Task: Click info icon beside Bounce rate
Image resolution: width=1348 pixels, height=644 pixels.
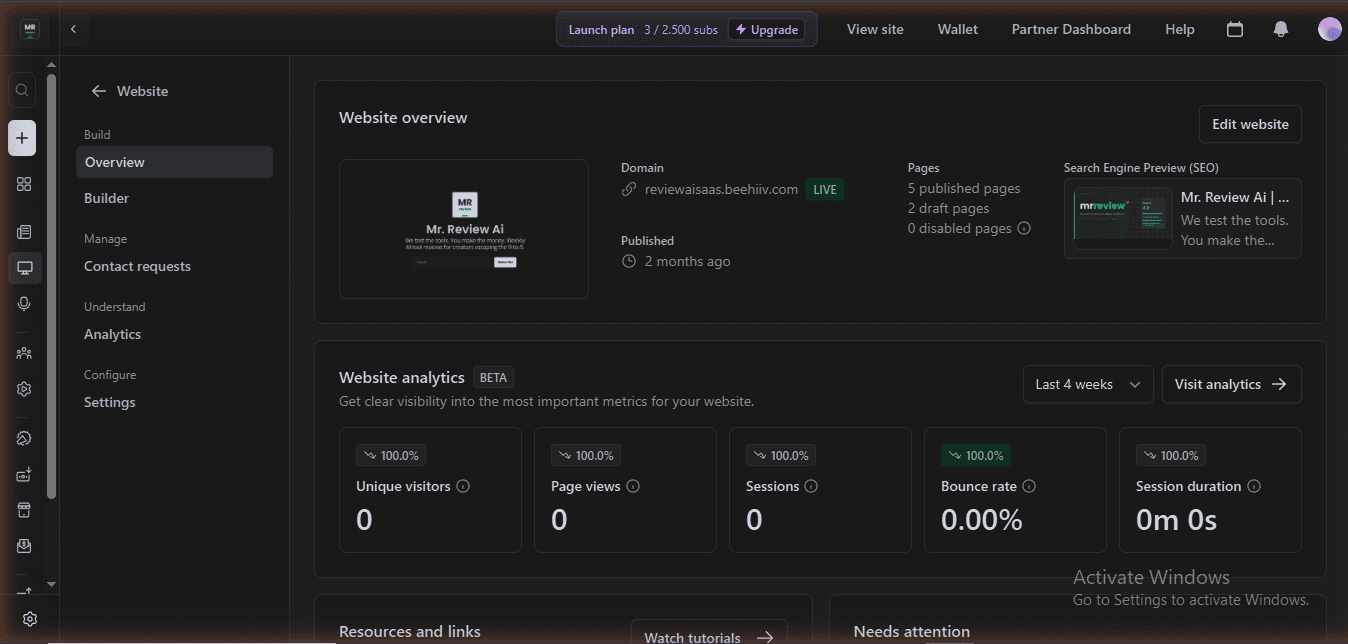Action: (1029, 486)
